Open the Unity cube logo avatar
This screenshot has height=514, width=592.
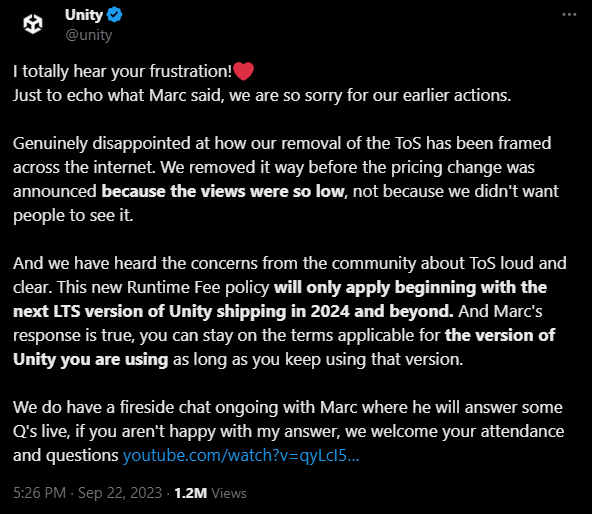(x=33, y=24)
